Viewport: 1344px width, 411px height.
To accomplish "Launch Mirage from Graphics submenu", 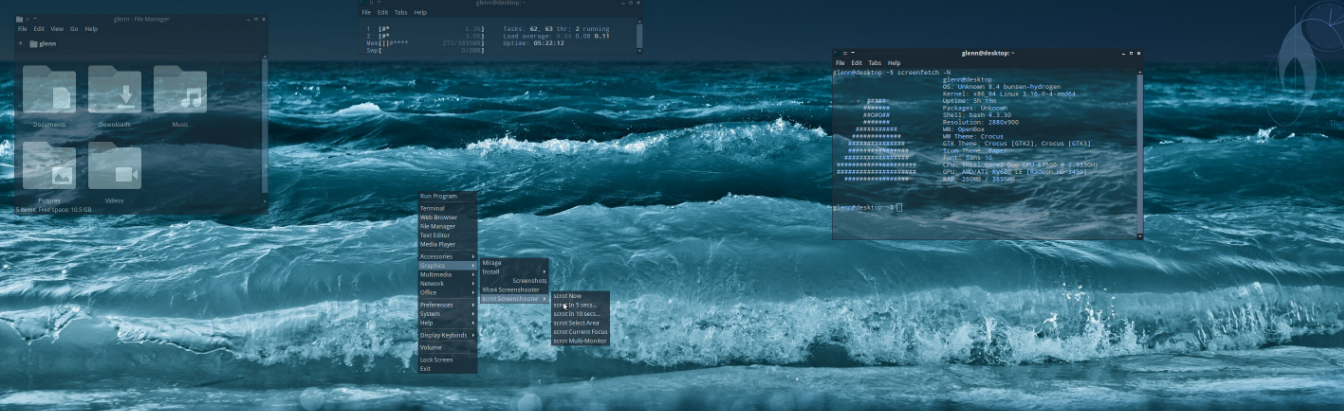I will tap(515, 263).
